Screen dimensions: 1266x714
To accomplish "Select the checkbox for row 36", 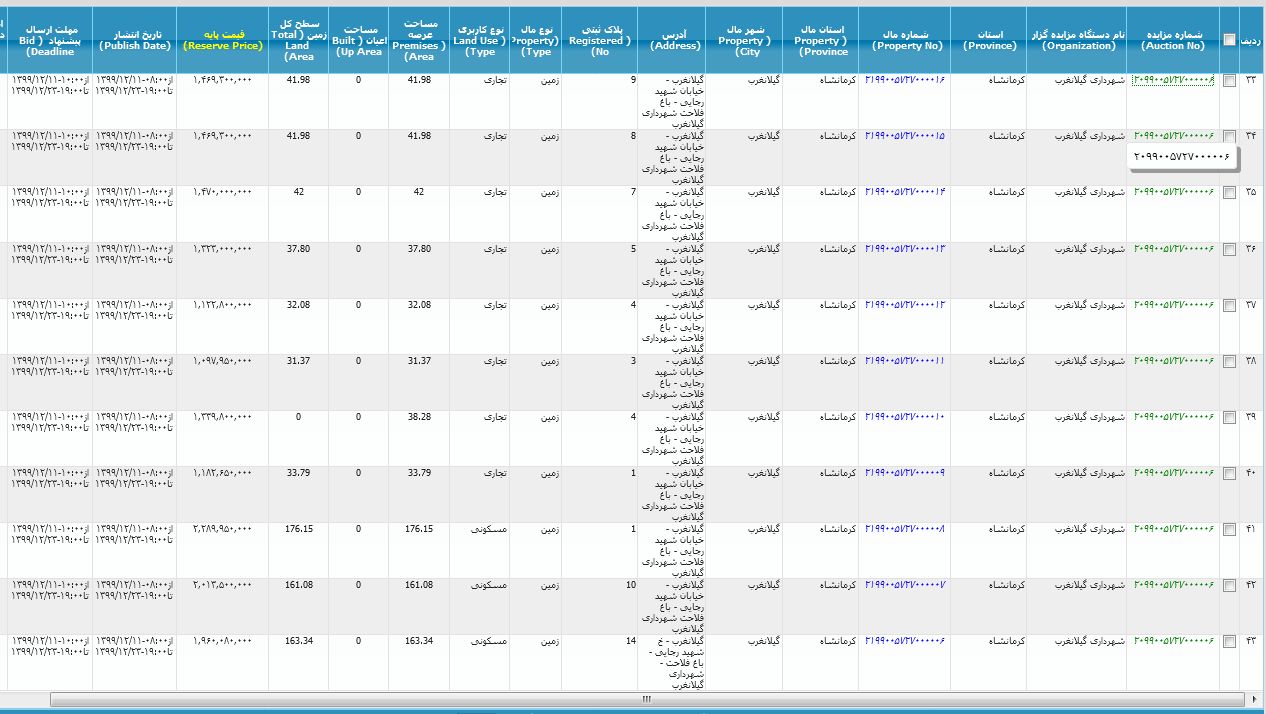I will [1229, 250].
